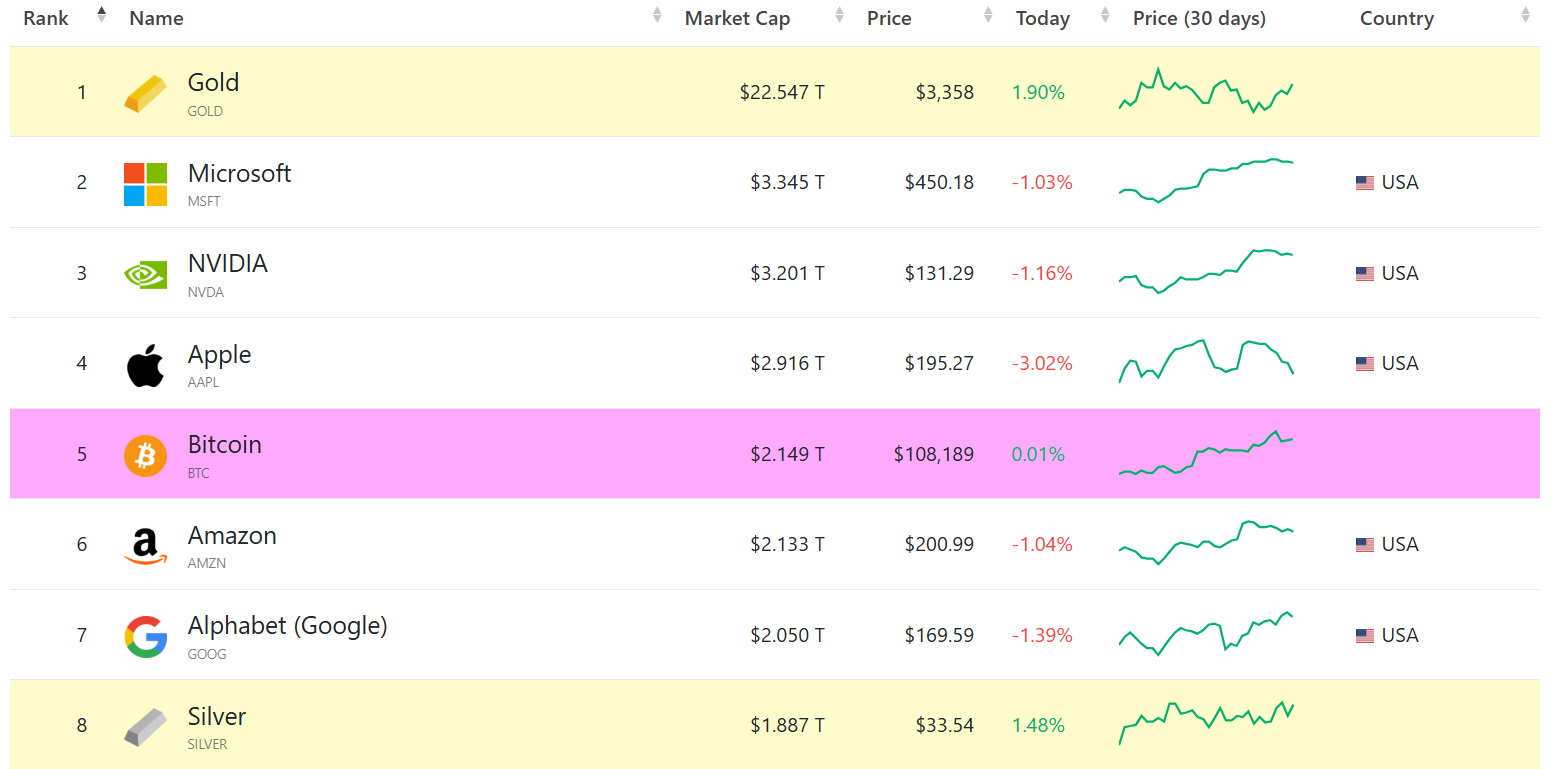The height and width of the screenshot is (769, 1552).
Task: Click the Microsoft logo icon
Action: (145, 183)
